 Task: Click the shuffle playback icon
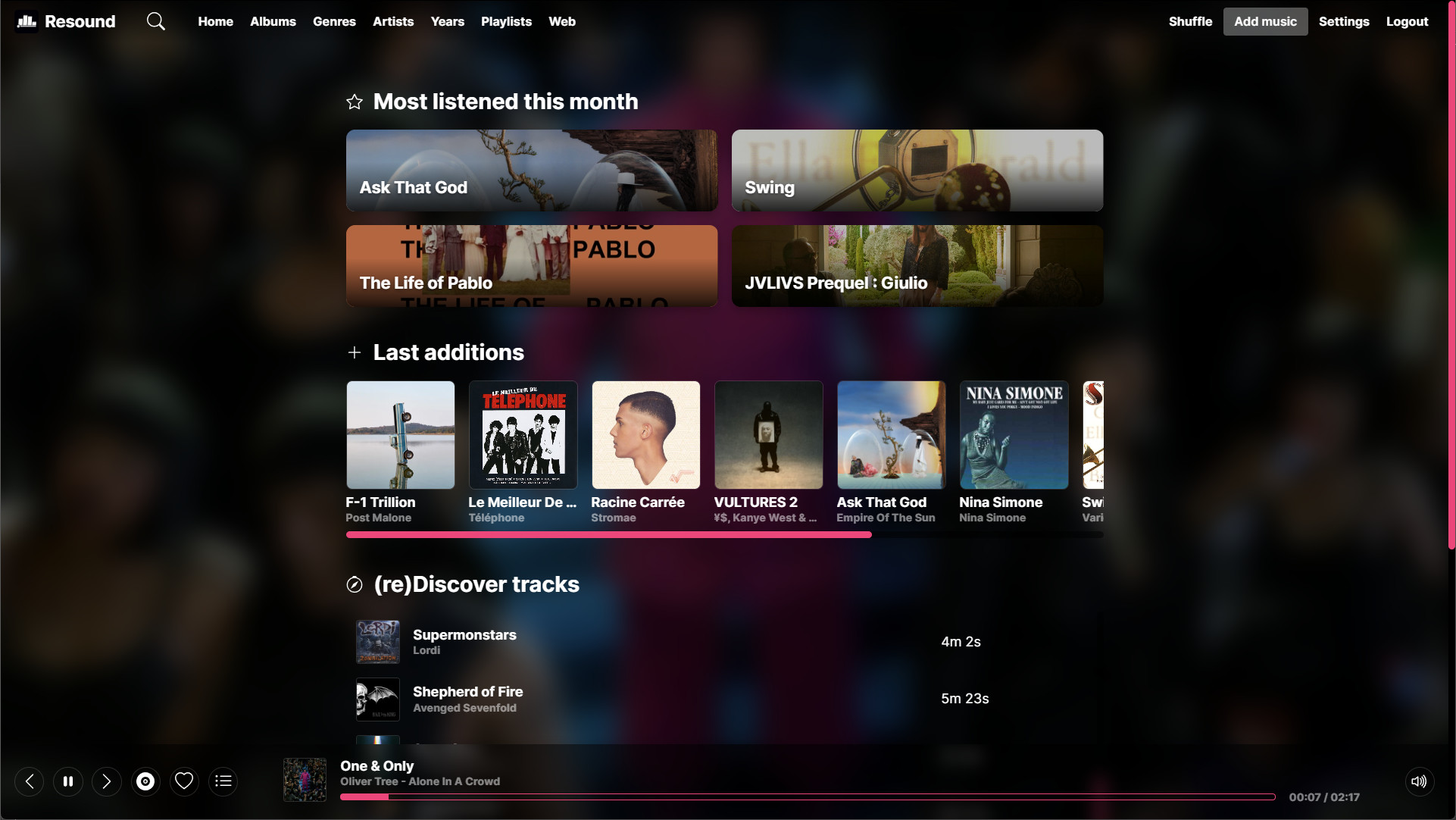[1190, 21]
